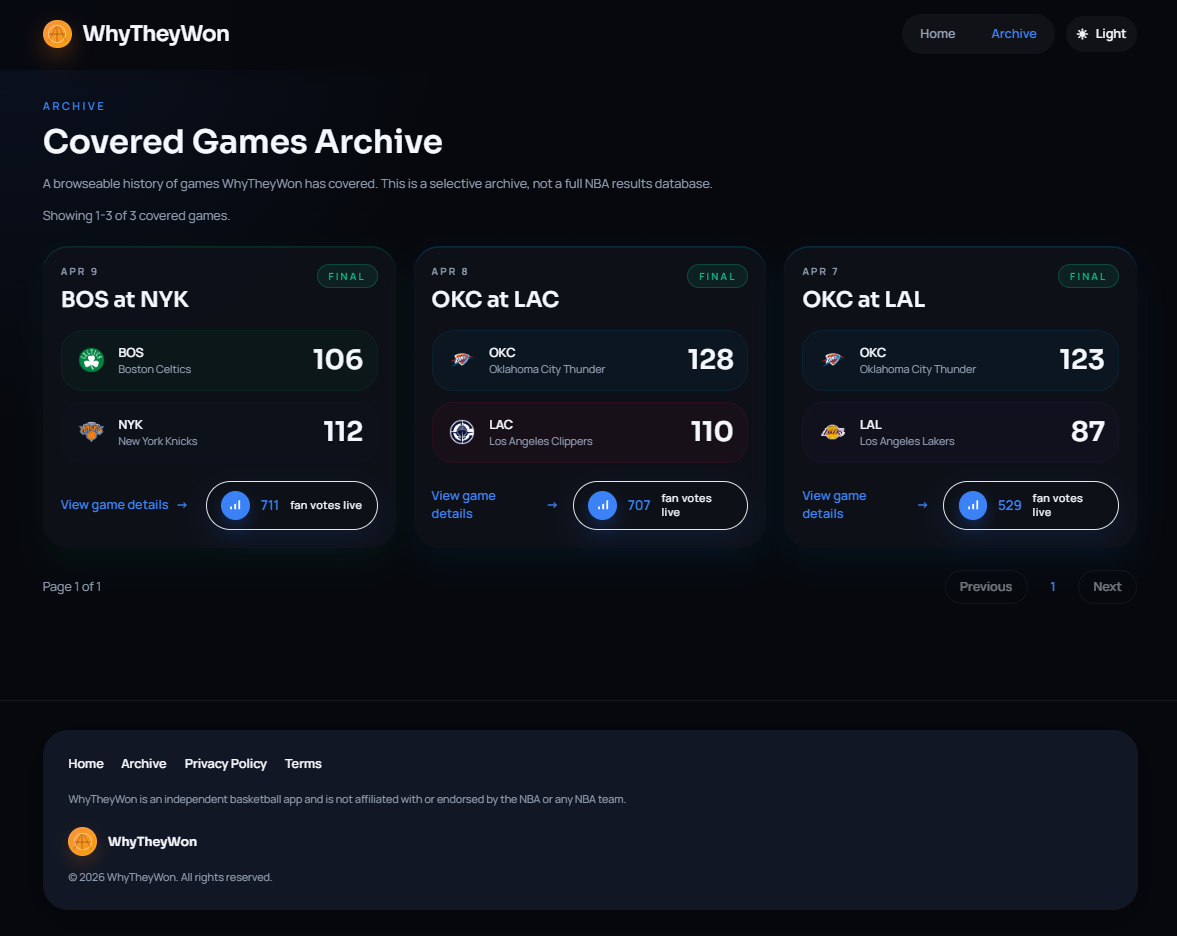Select the OKC at LAL game title
Screen dimensions: 1177x936
(863, 299)
